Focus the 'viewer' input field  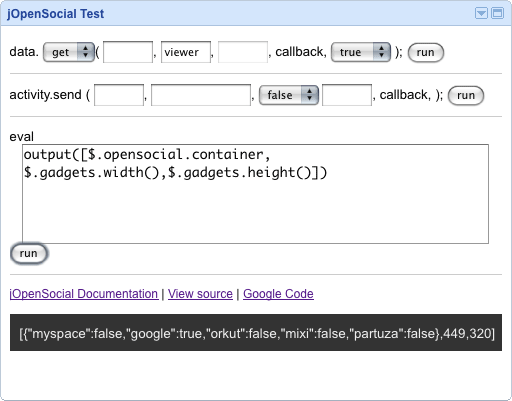186,52
